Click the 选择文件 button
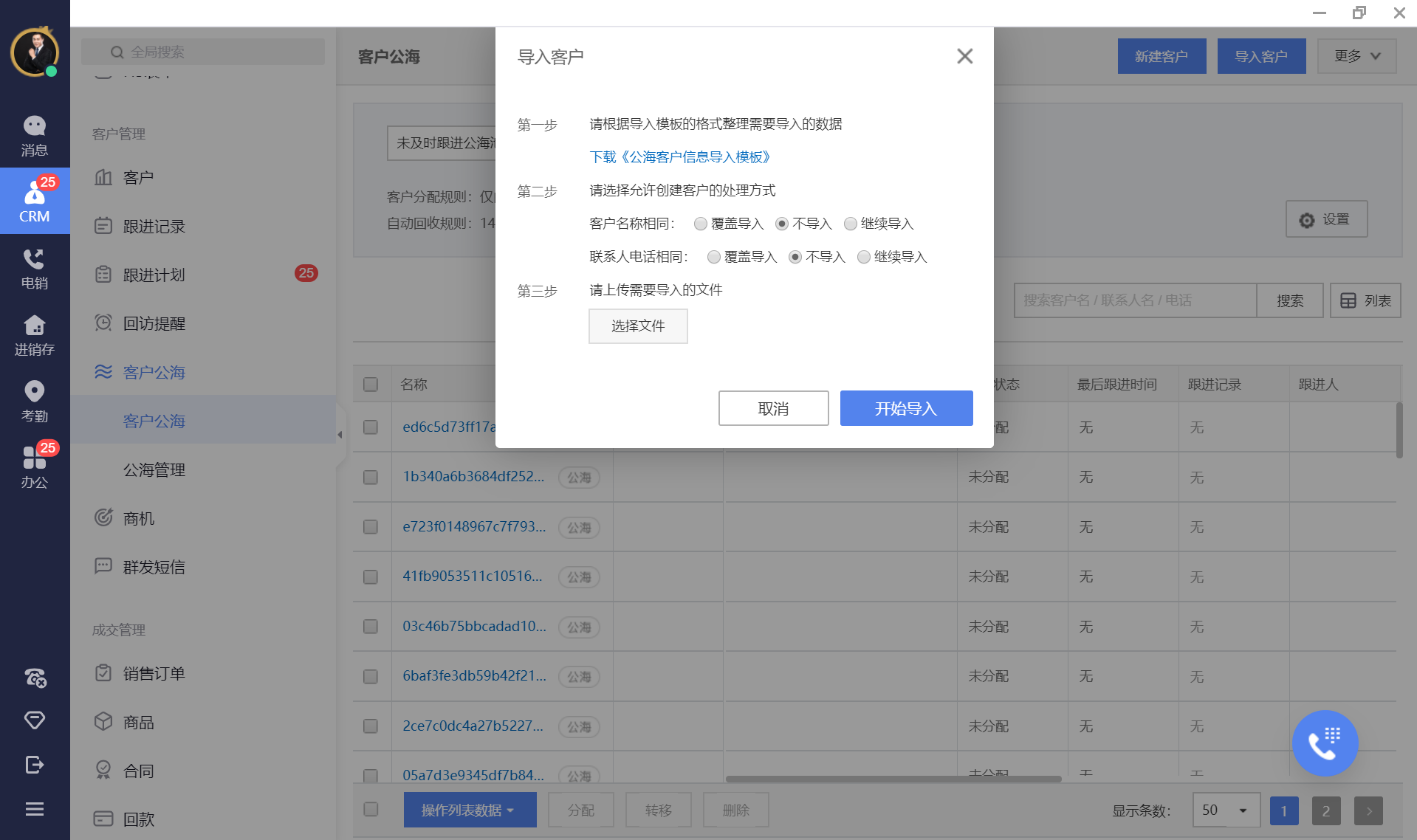Screen dimensions: 1417x840 (x=638, y=326)
